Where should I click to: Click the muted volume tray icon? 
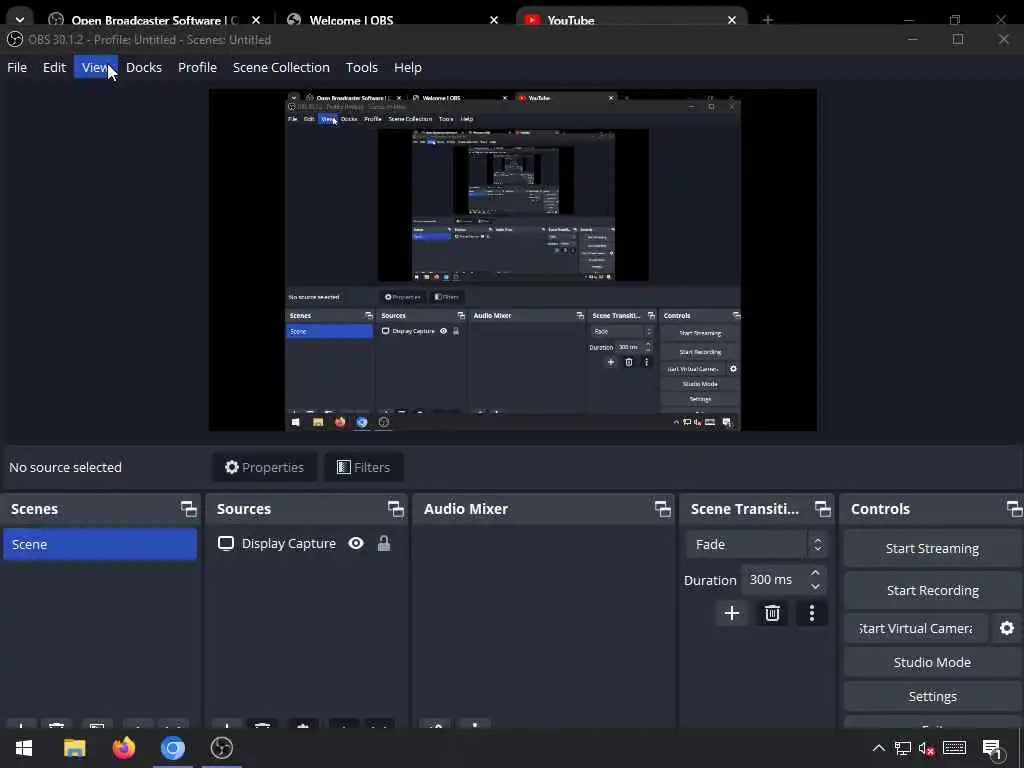(927, 748)
